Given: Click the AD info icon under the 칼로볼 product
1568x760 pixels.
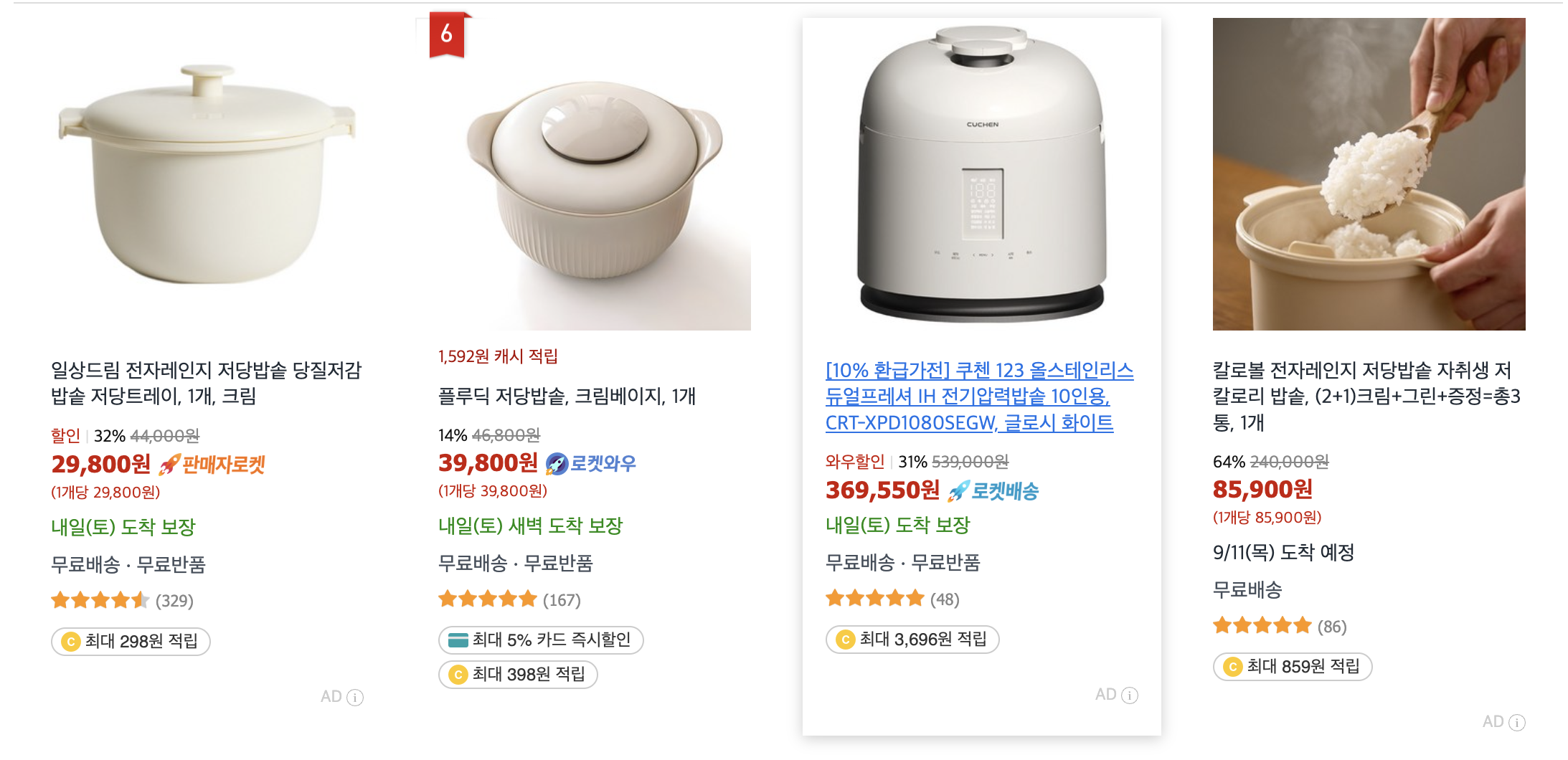Looking at the screenshot, I should (1516, 722).
